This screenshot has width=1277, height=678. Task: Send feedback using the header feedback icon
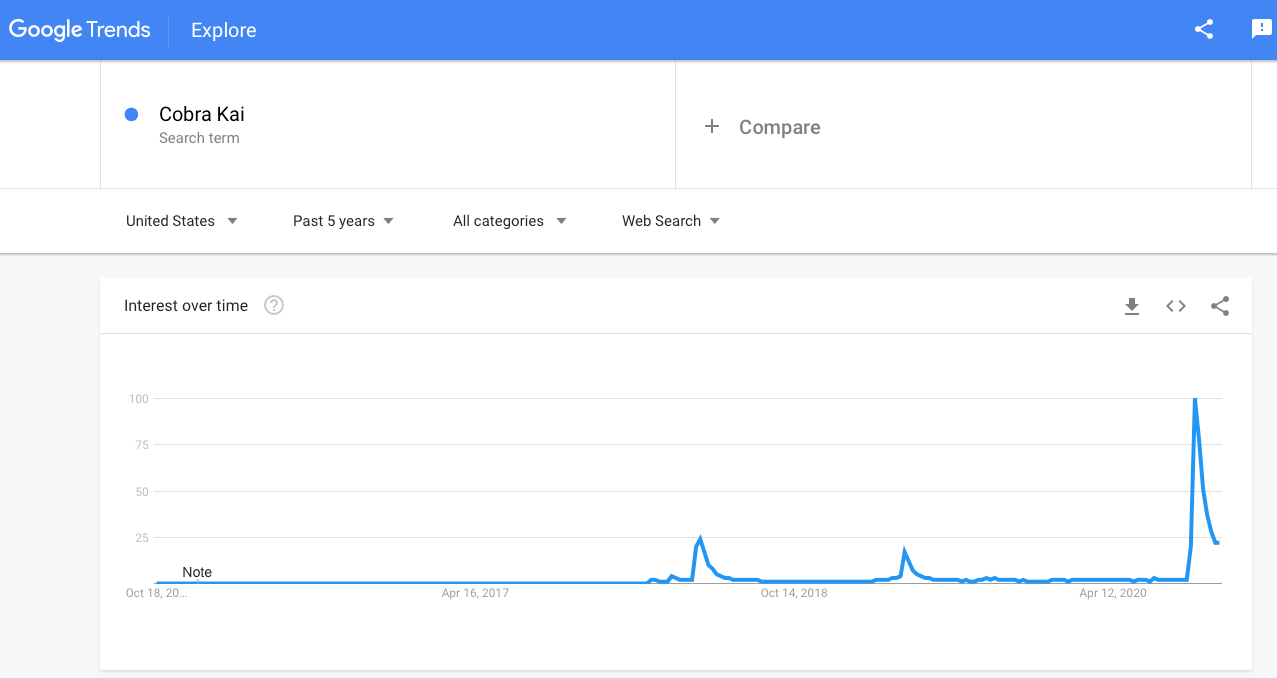click(1260, 30)
